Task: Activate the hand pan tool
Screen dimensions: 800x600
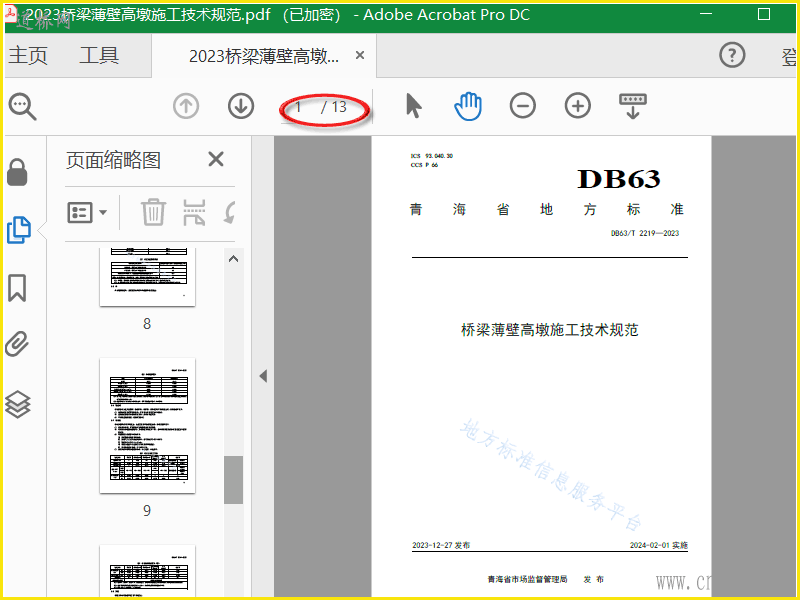Action: 468,106
